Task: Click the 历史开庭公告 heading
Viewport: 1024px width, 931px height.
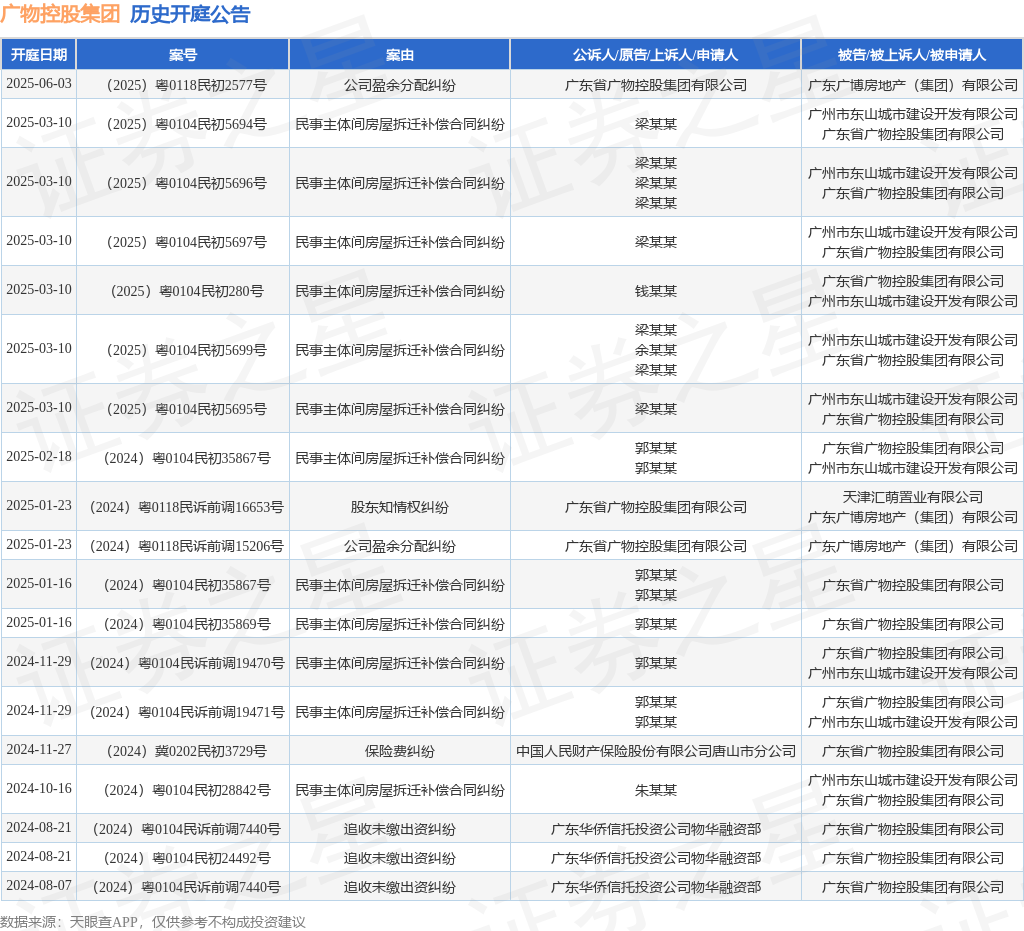Action: [190, 14]
